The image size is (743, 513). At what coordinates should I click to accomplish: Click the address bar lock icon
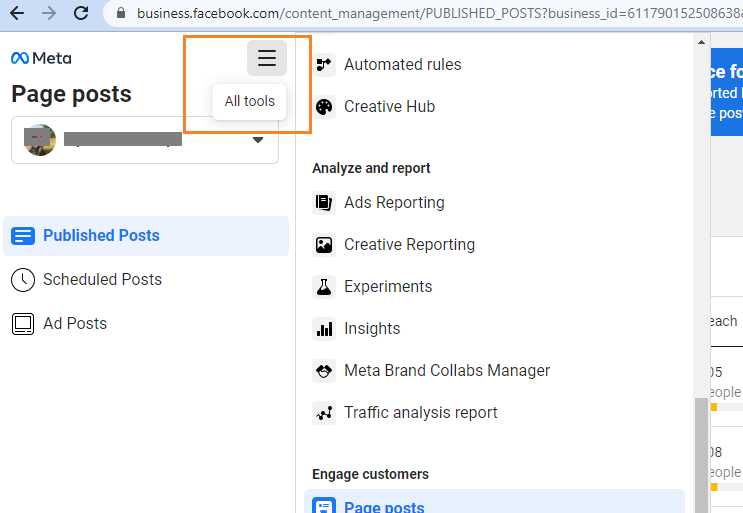(121, 13)
